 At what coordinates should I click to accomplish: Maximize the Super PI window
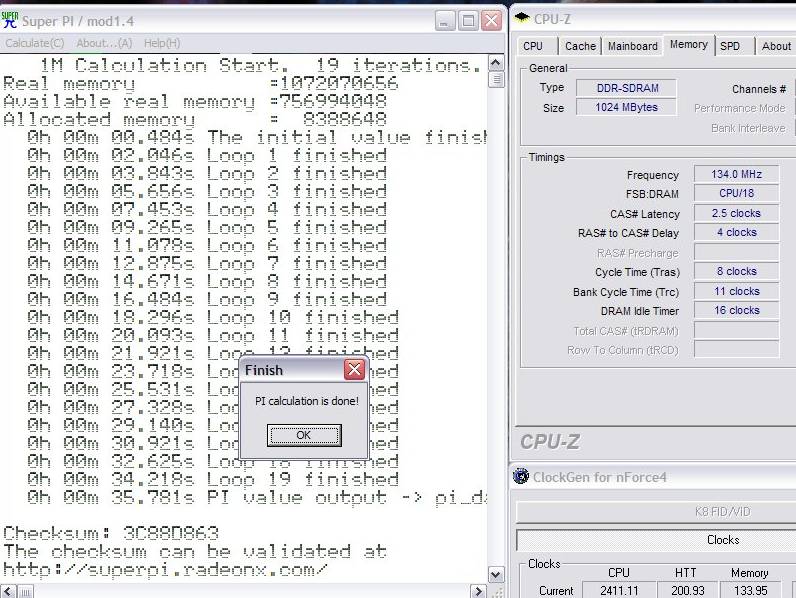(x=469, y=21)
